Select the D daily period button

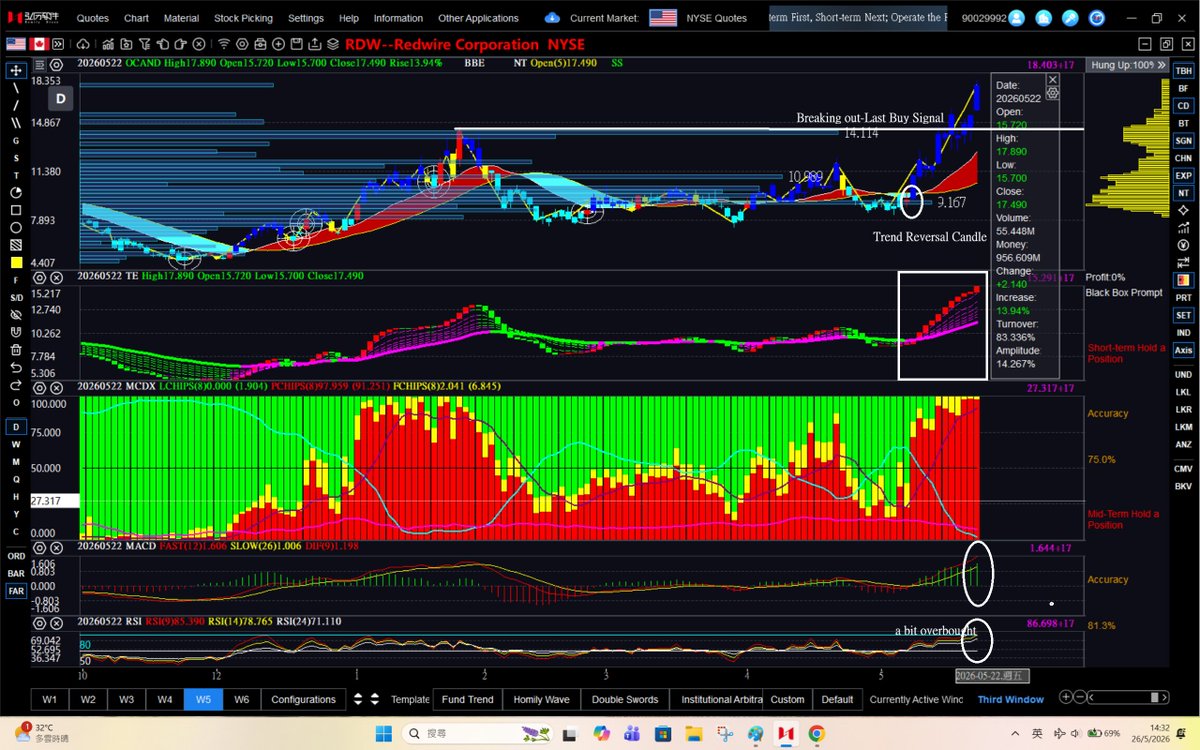click(16, 427)
